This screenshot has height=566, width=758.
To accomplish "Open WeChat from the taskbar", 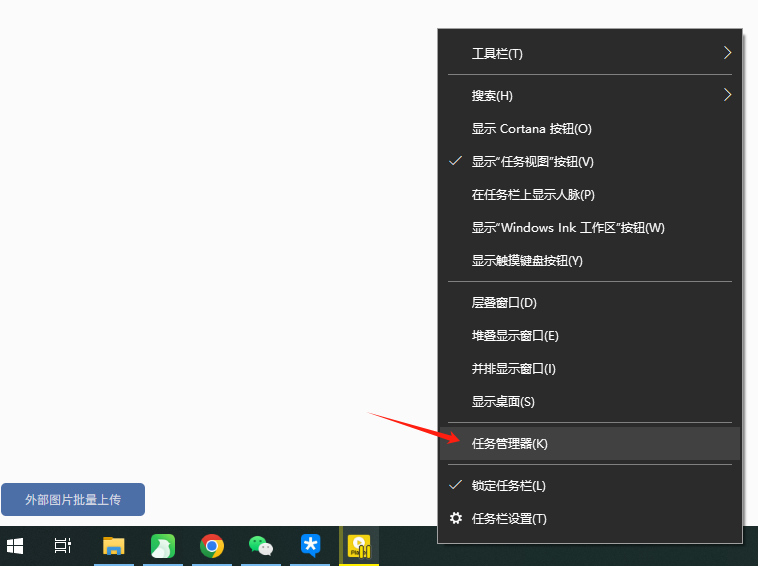I will tap(260, 546).
